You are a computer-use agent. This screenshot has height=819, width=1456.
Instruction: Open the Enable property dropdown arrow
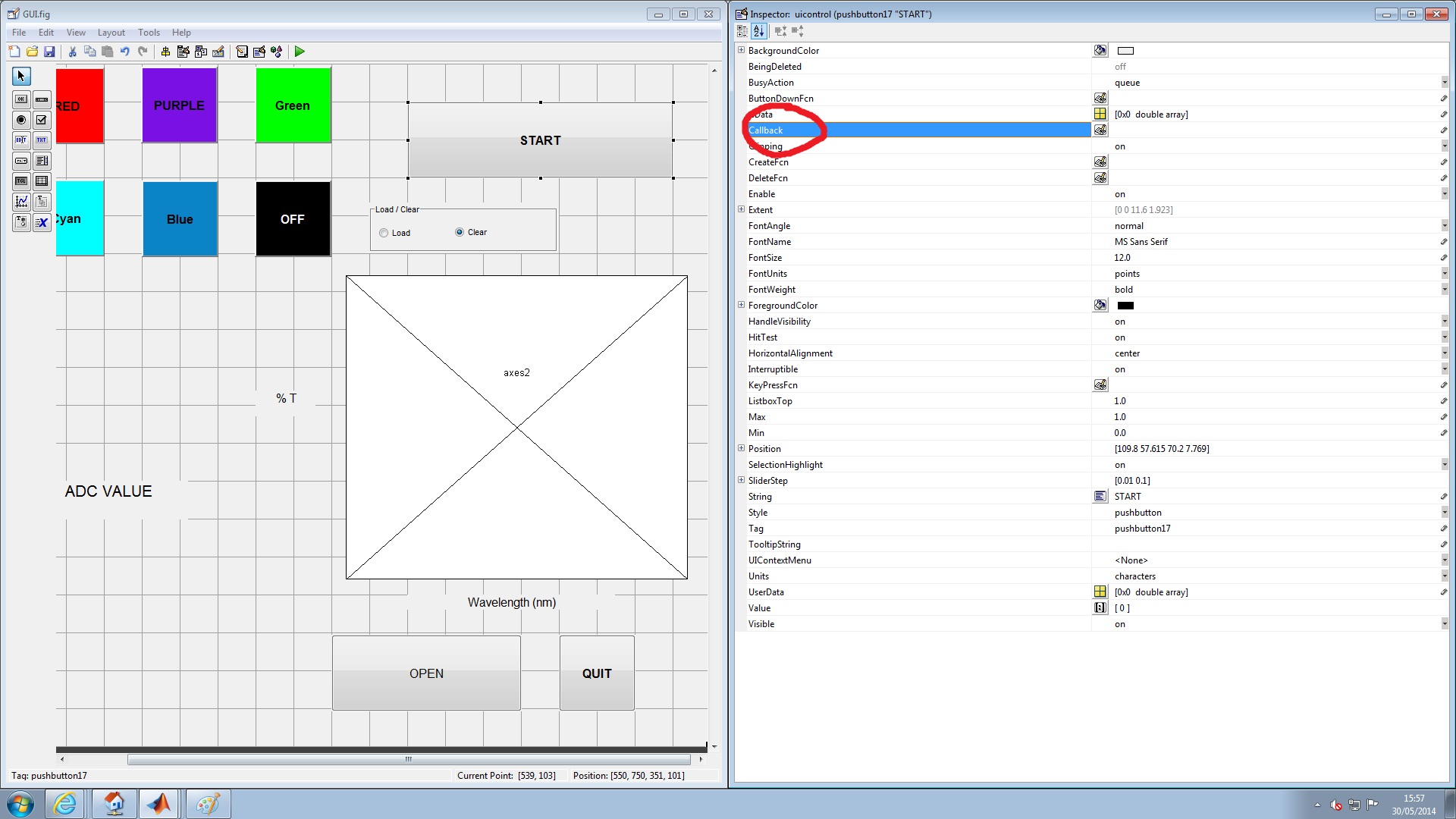[1445, 194]
